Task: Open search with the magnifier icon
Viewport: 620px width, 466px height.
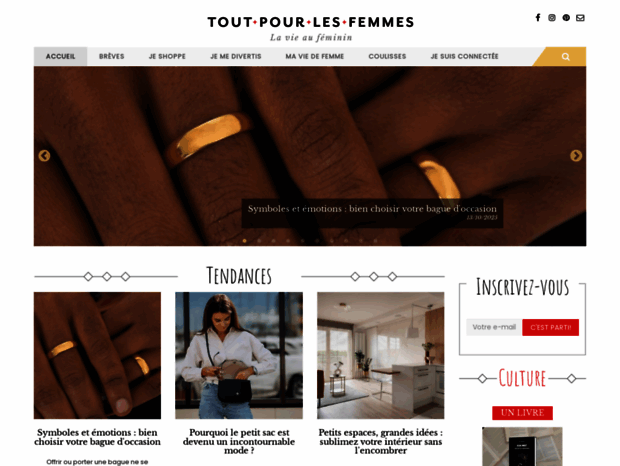Action: tap(566, 57)
